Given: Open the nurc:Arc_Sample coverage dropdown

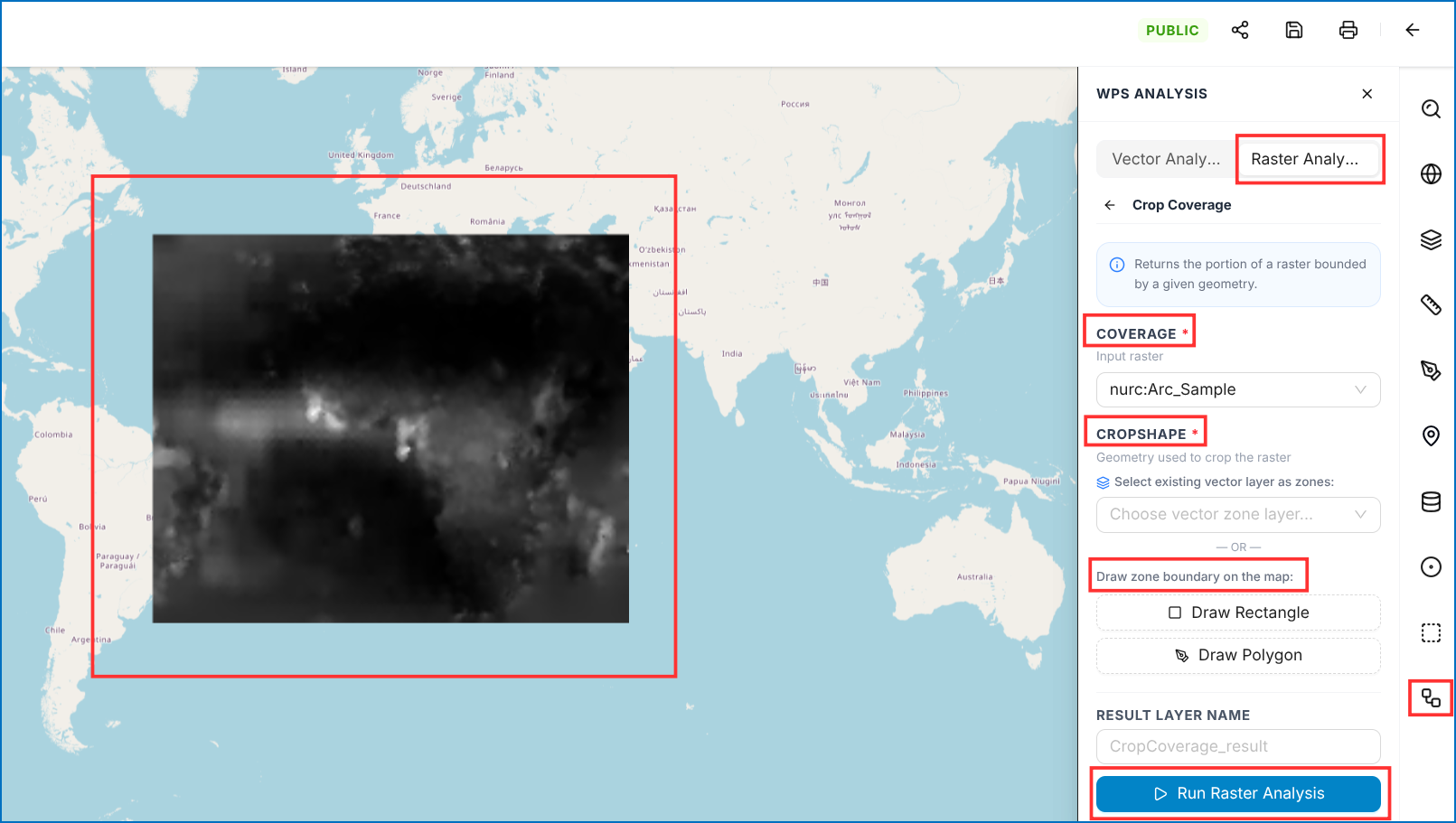Looking at the screenshot, I should [x=1238, y=389].
